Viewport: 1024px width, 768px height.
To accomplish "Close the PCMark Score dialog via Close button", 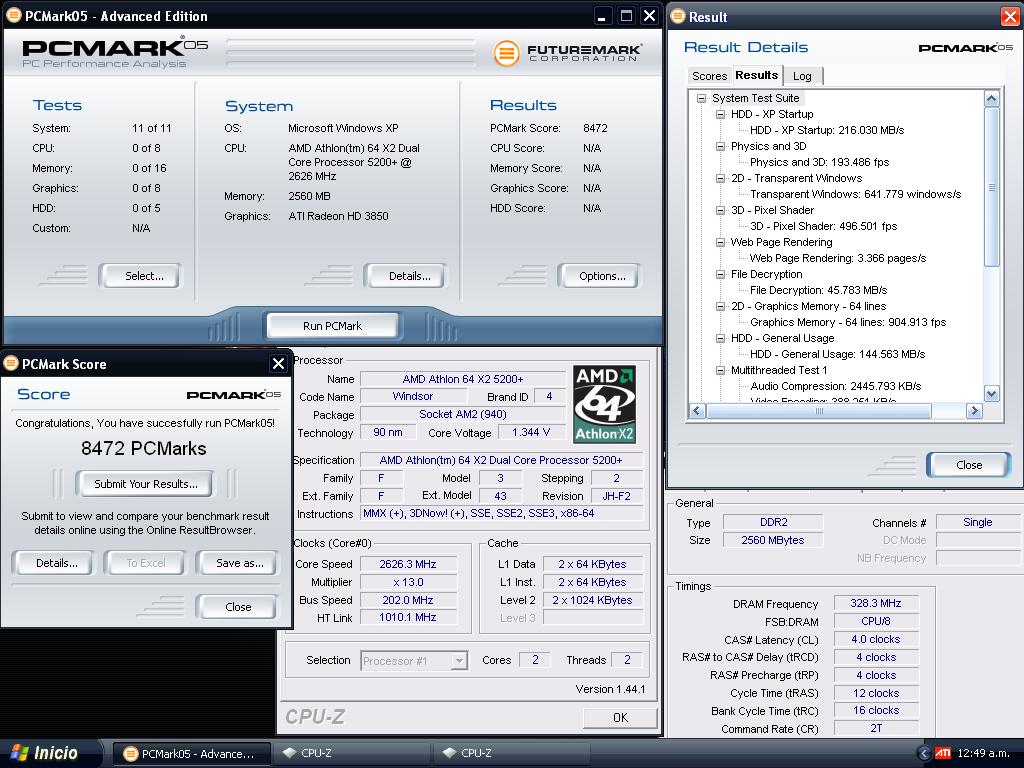I will click(x=236, y=607).
